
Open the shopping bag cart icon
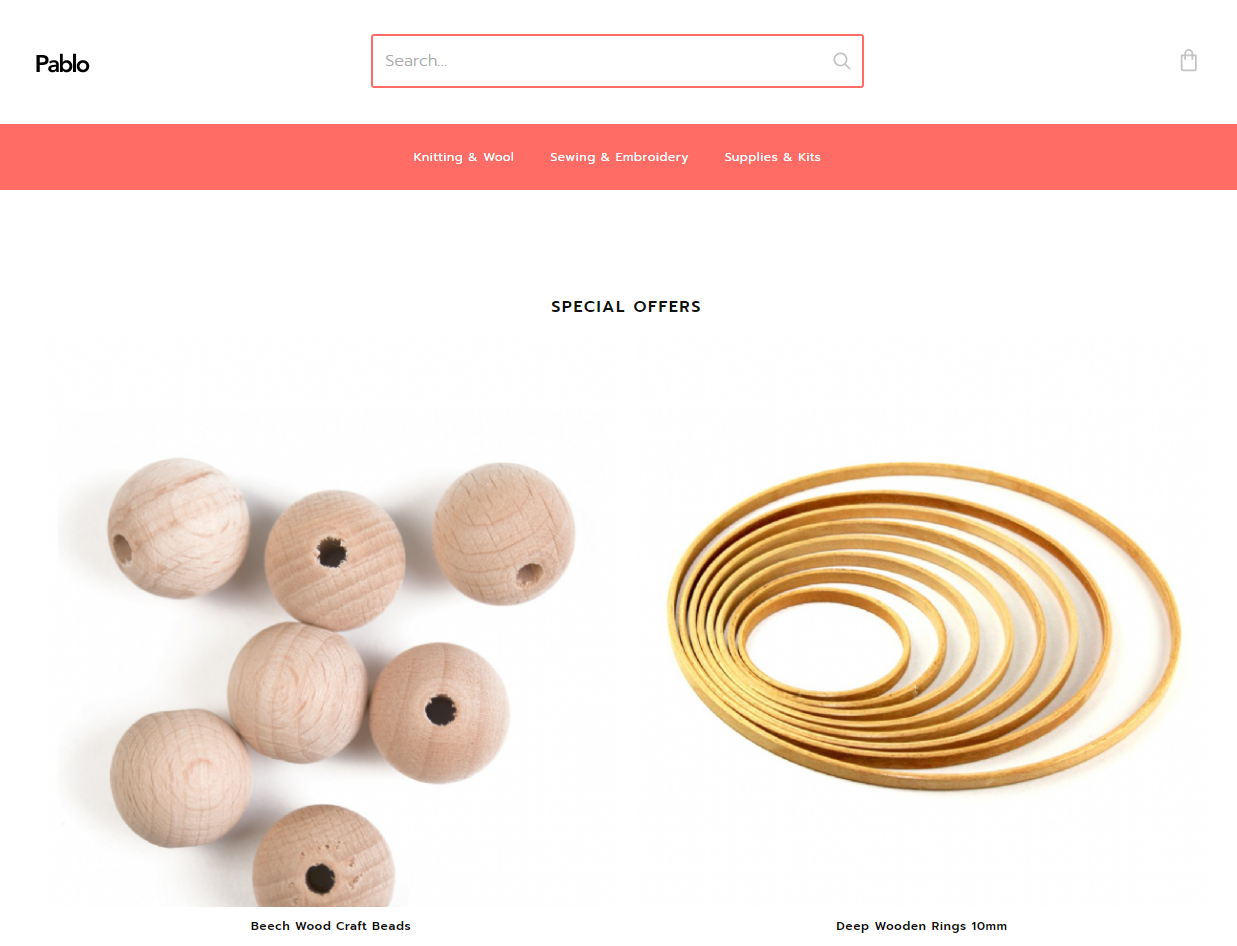1188,61
